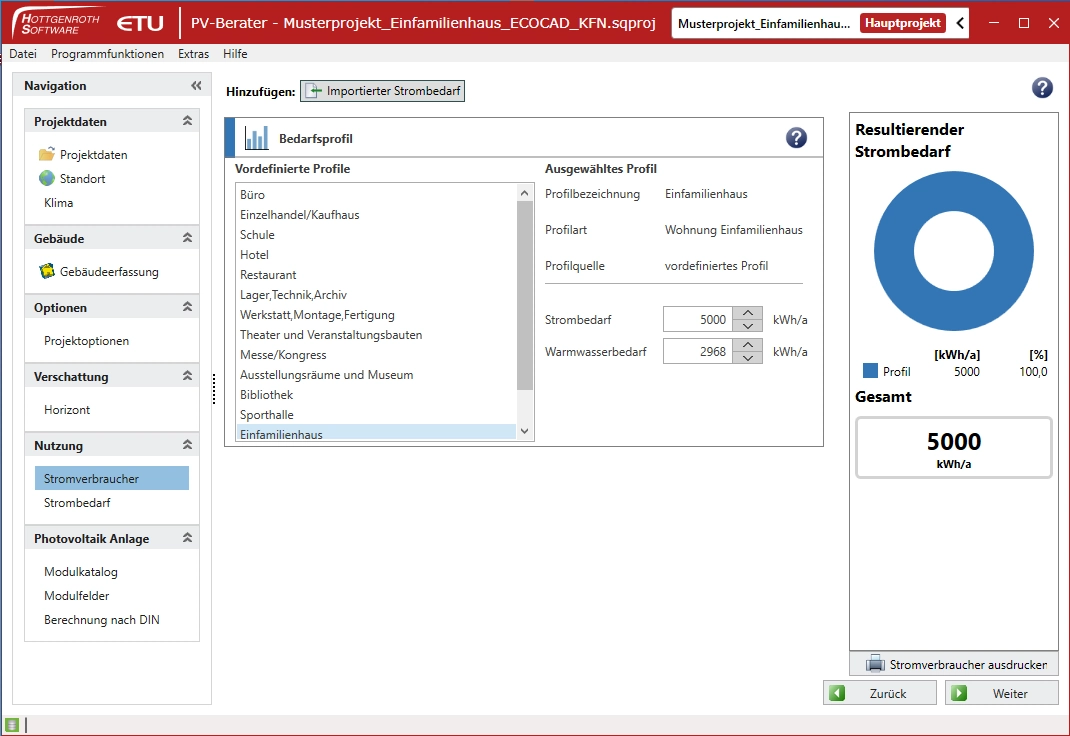Open the Programmfunktionen menu
The height and width of the screenshot is (736, 1070).
[107, 54]
